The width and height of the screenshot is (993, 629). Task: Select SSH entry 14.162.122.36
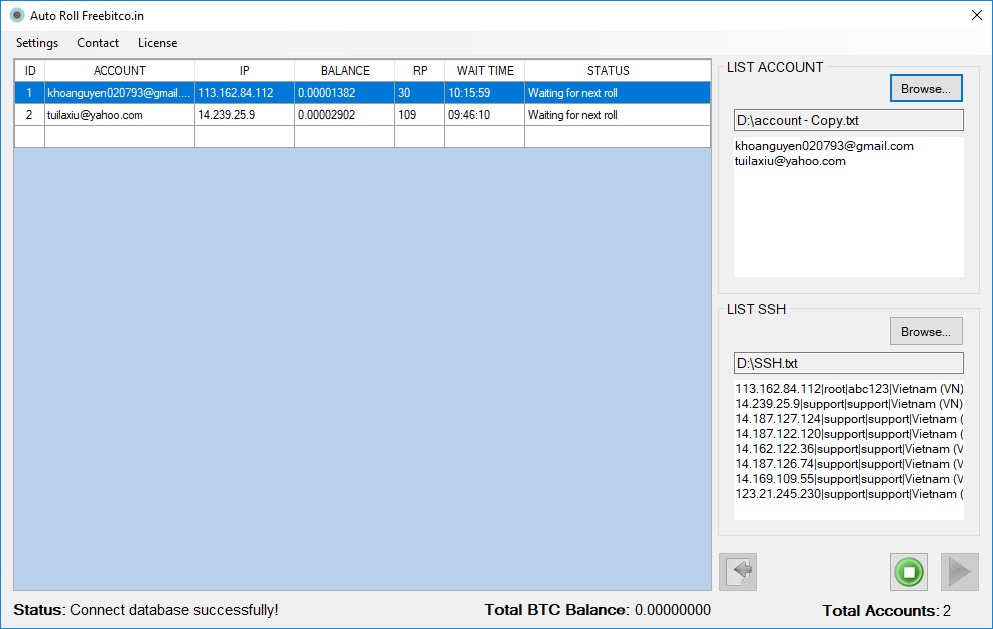(x=849, y=449)
